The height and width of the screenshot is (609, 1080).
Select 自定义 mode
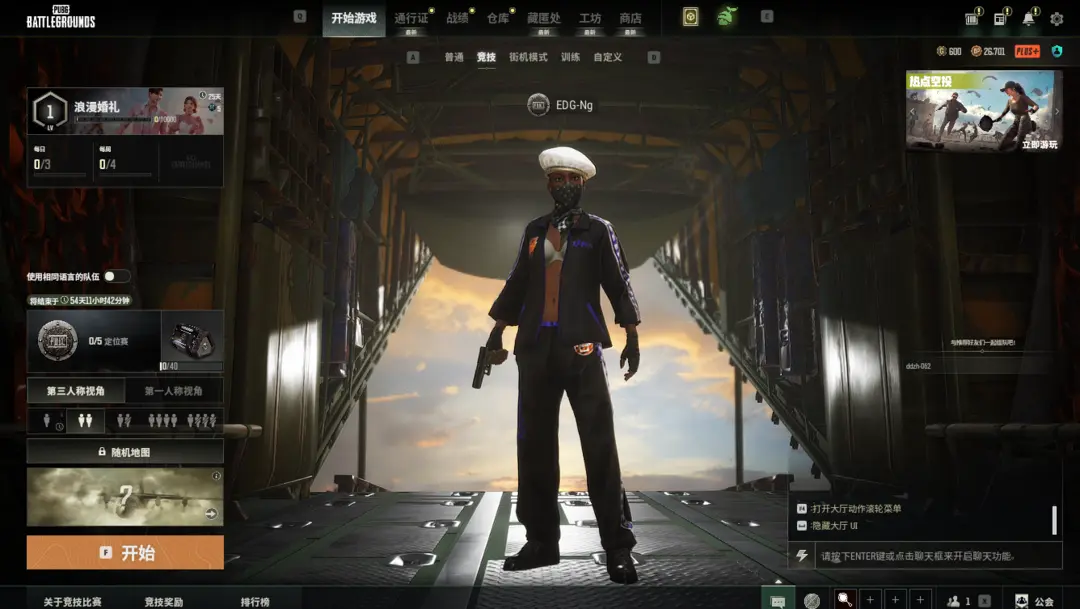click(608, 57)
